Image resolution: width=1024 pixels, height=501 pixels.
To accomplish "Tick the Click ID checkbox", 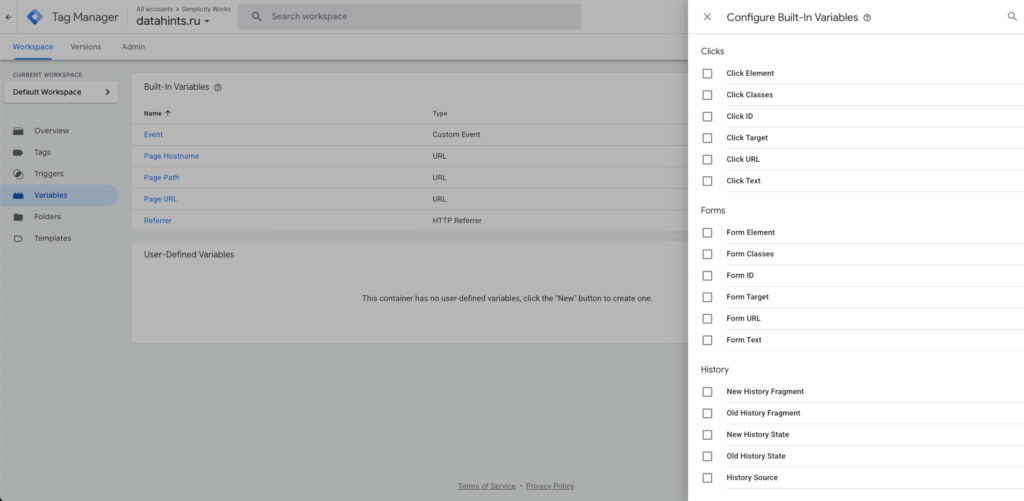I will (x=707, y=117).
